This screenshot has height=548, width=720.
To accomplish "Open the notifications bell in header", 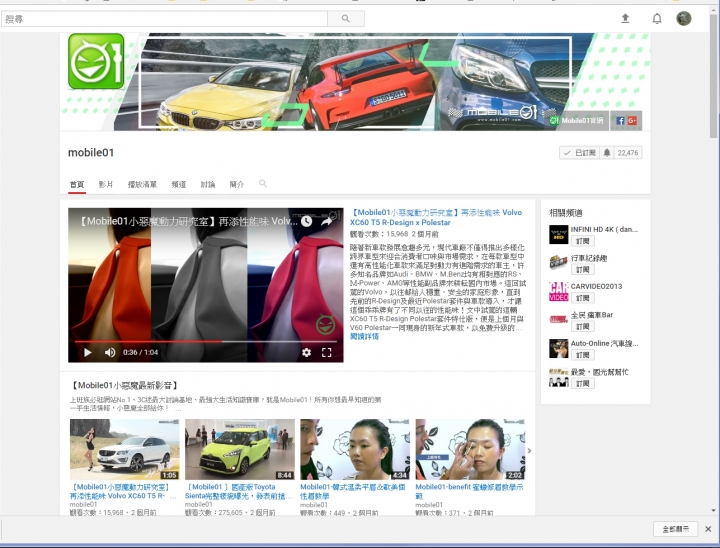I will 657,18.
